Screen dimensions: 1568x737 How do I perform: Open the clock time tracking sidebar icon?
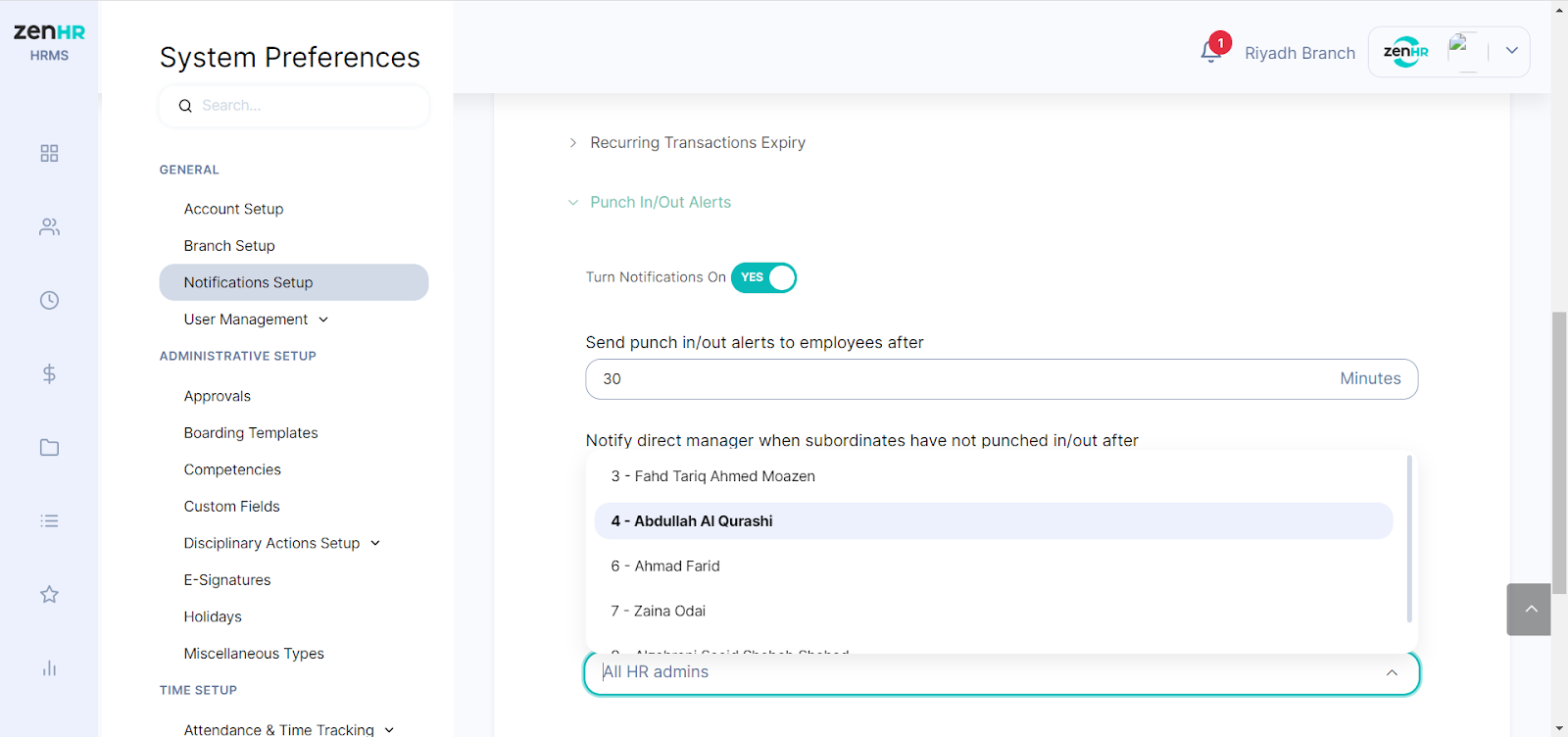click(49, 301)
